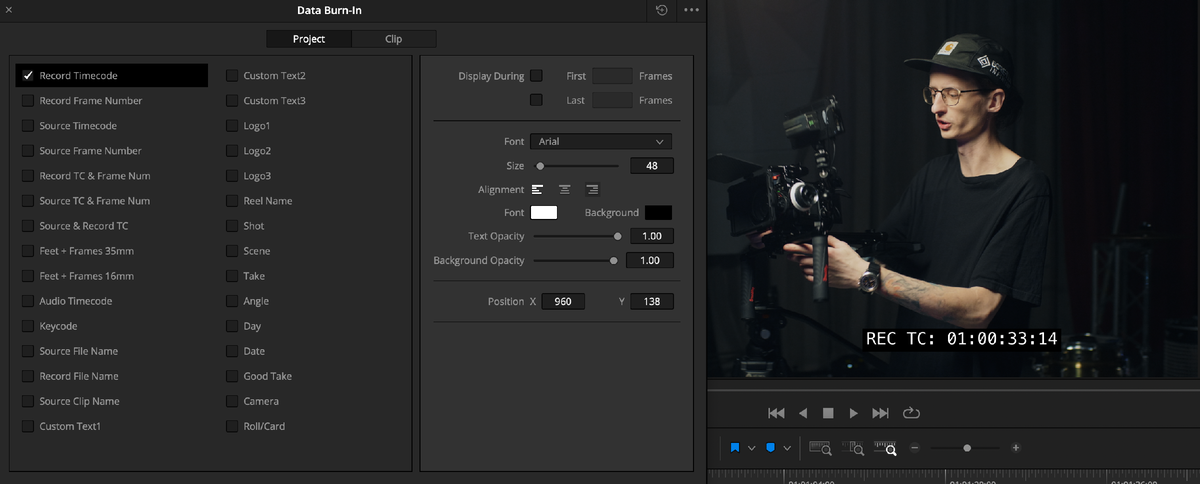Enable Source & Record TC checkbox
Image resolution: width=1200 pixels, height=484 pixels.
pos(28,226)
